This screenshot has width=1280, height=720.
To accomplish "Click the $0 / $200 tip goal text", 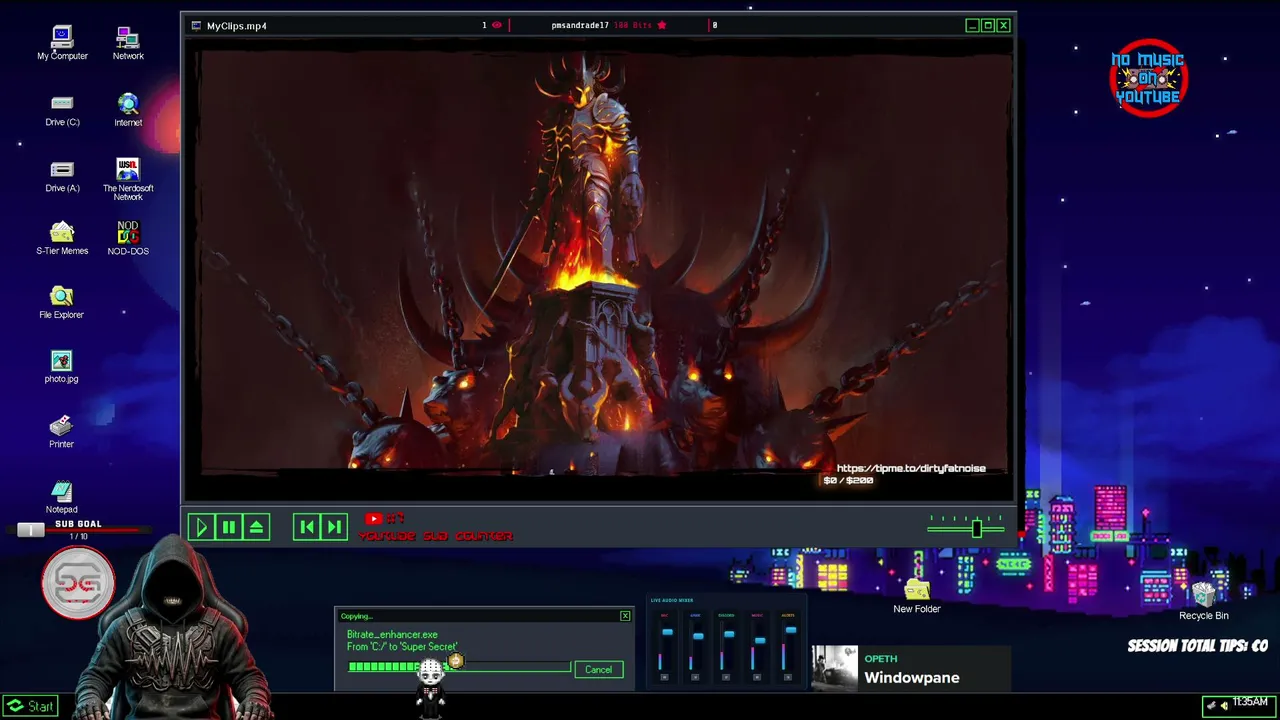I will pos(848,480).
